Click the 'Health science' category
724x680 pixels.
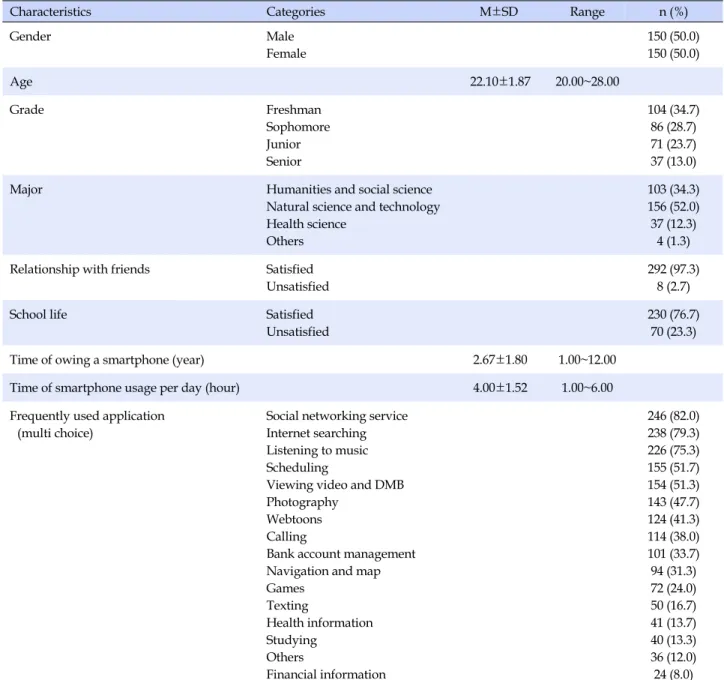coord(306,224)
